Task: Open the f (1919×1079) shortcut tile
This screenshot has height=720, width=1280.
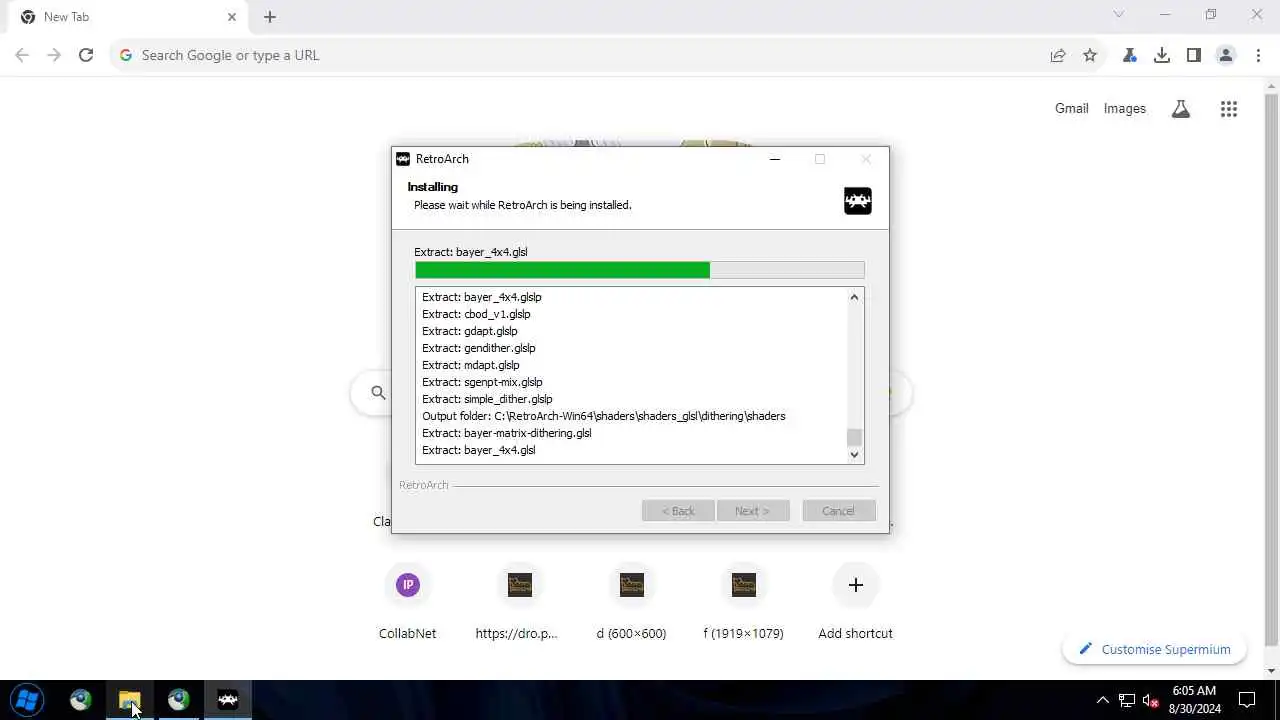Action: [x=743, y=600]
